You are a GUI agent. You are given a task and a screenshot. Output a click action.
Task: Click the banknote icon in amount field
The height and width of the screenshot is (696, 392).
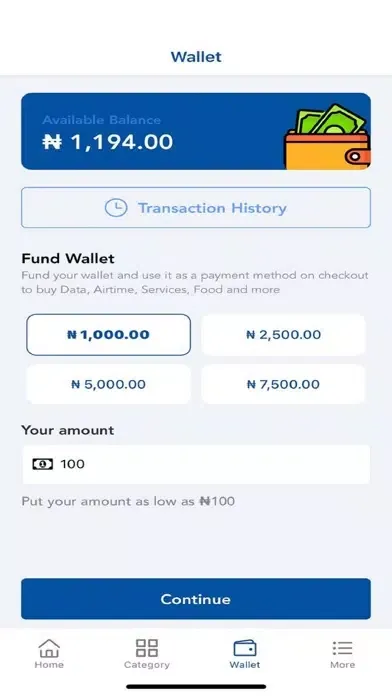click(x=43, y=464)
